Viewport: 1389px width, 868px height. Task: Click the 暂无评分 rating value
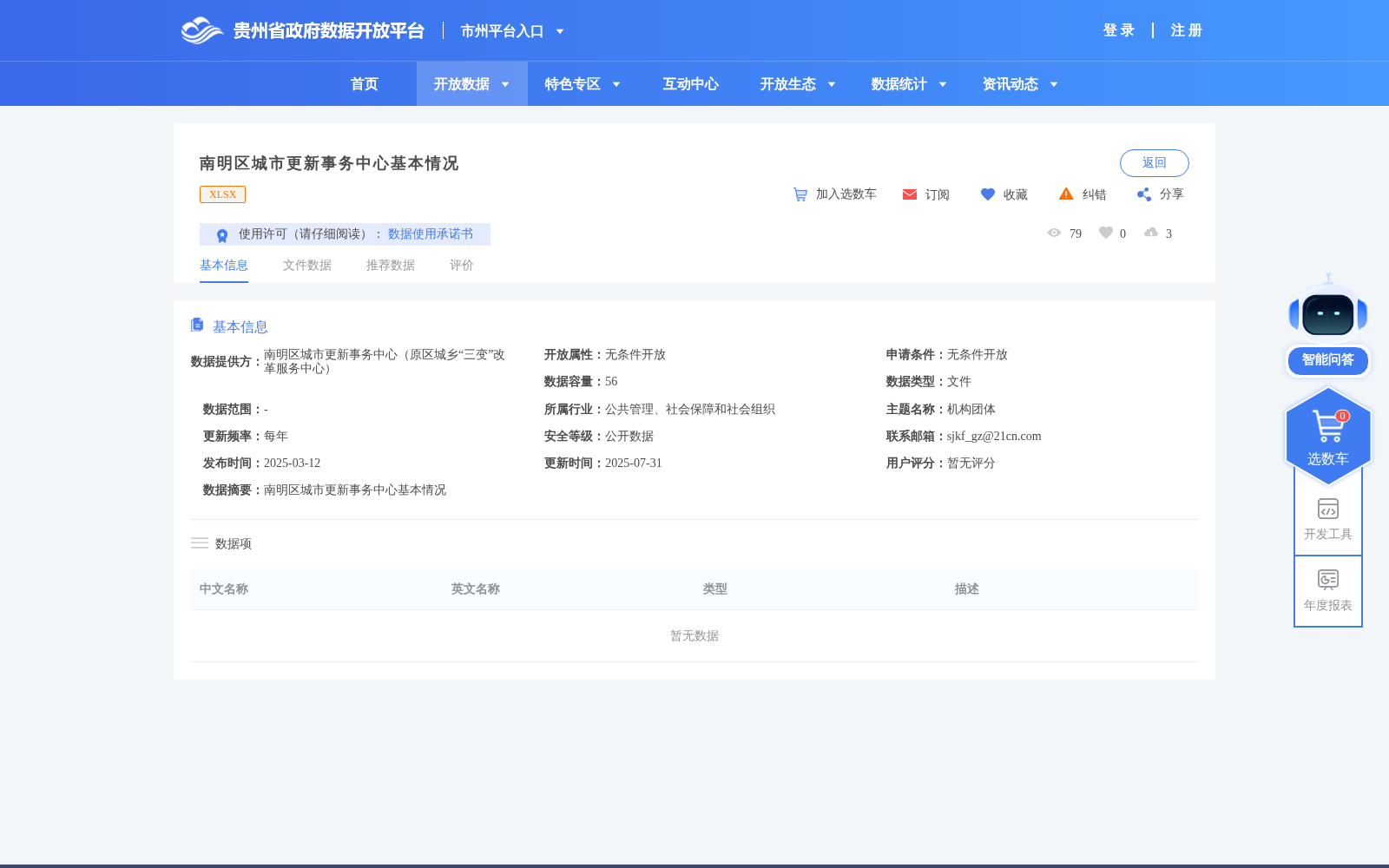[x=971, y=464]
